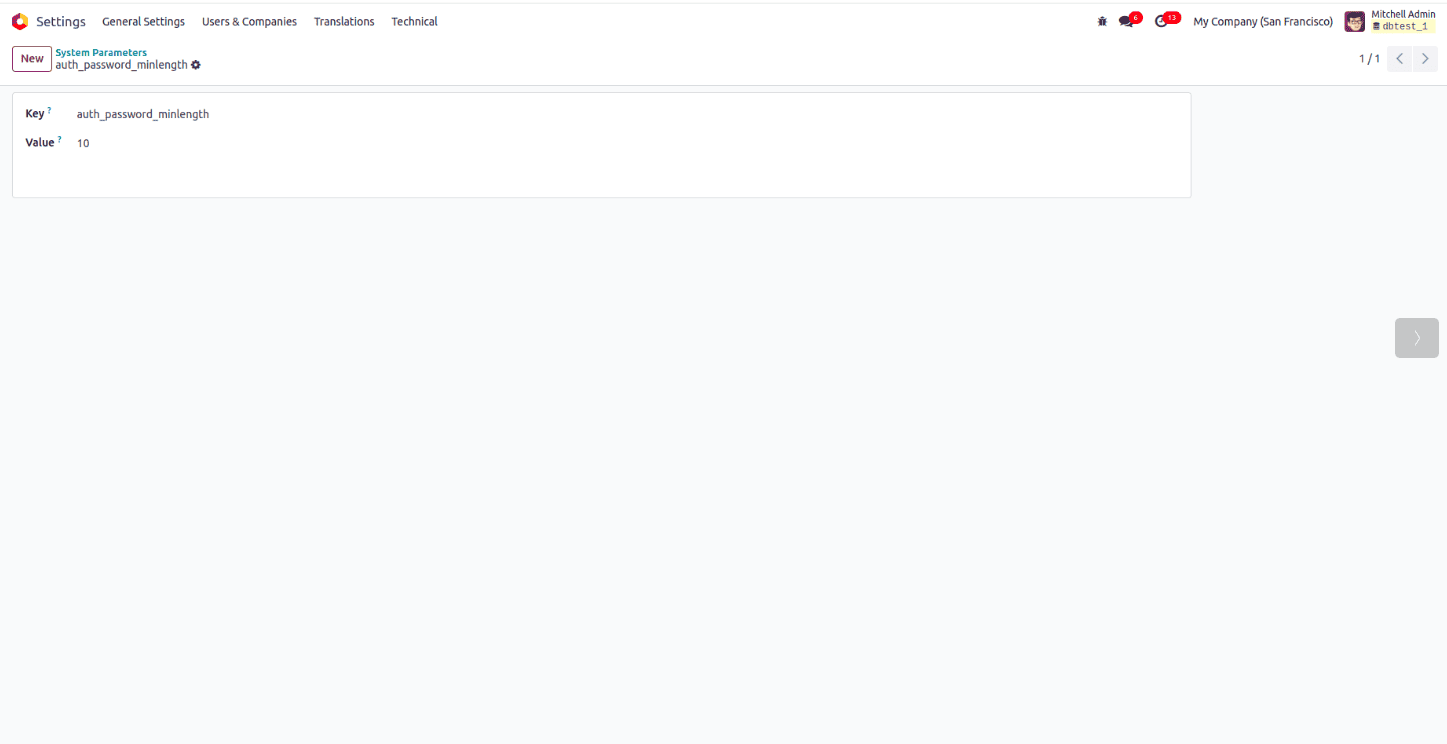Open the Mitchell Admin user menu
Viewport: 1447px width, 744px height.
coord(1390,21)
